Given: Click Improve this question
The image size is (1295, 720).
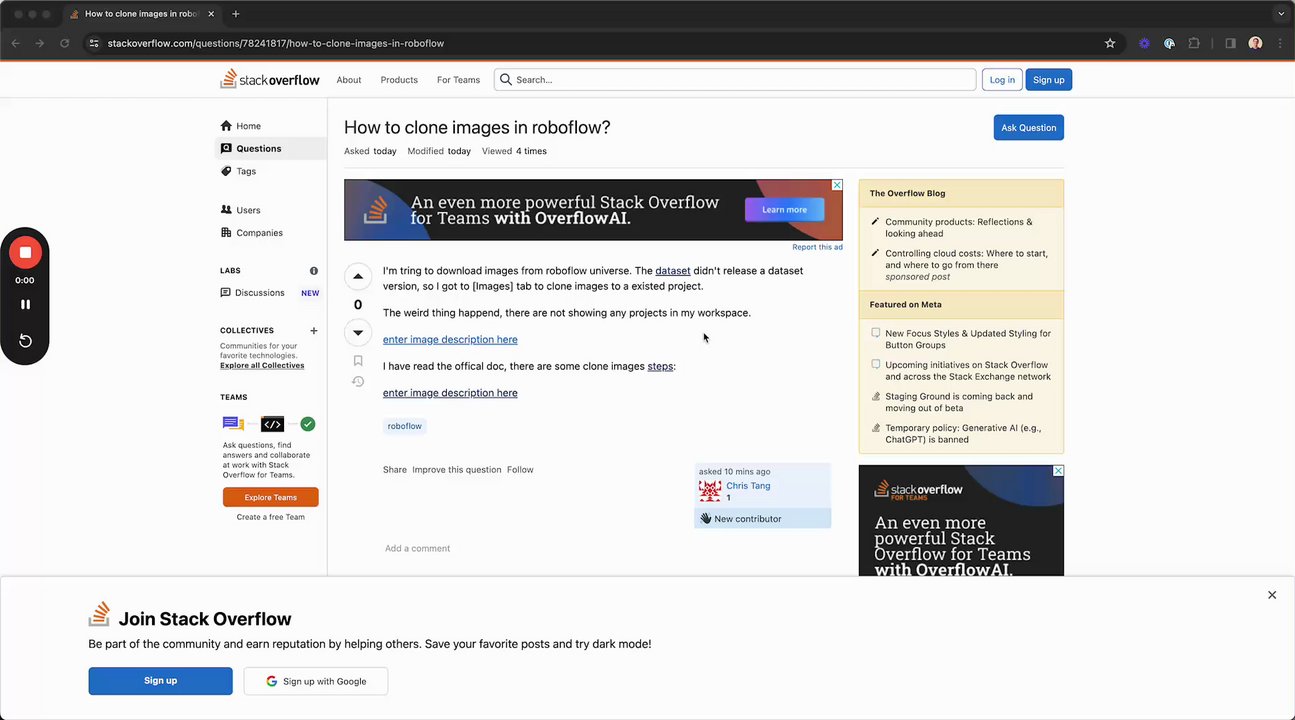Looking at the screenshot, I should pos(457,470).
